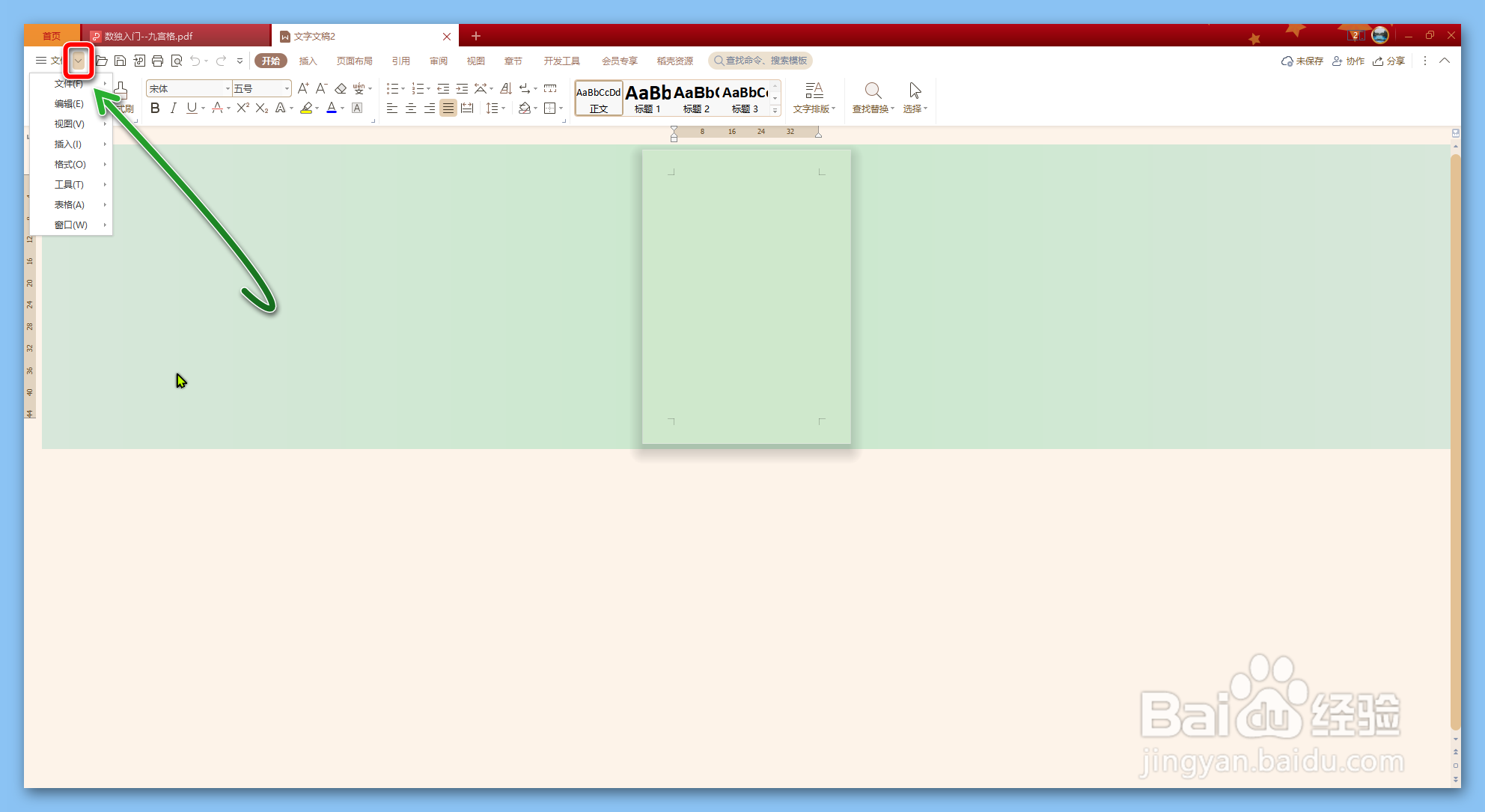Open the 插入(I) menu entry
The height and width of the screenshot is (812, 1485).
72,144
